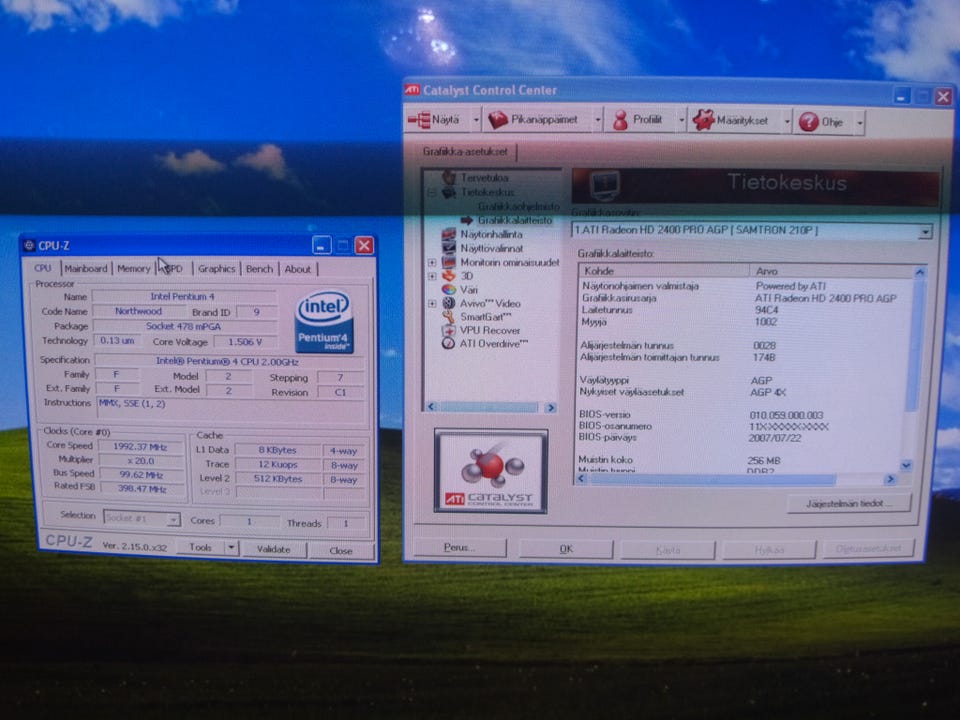The height and width of the screenshot is (720, 960).
Task: Click the Intel Pentium 4 logo
Action: 324,321
